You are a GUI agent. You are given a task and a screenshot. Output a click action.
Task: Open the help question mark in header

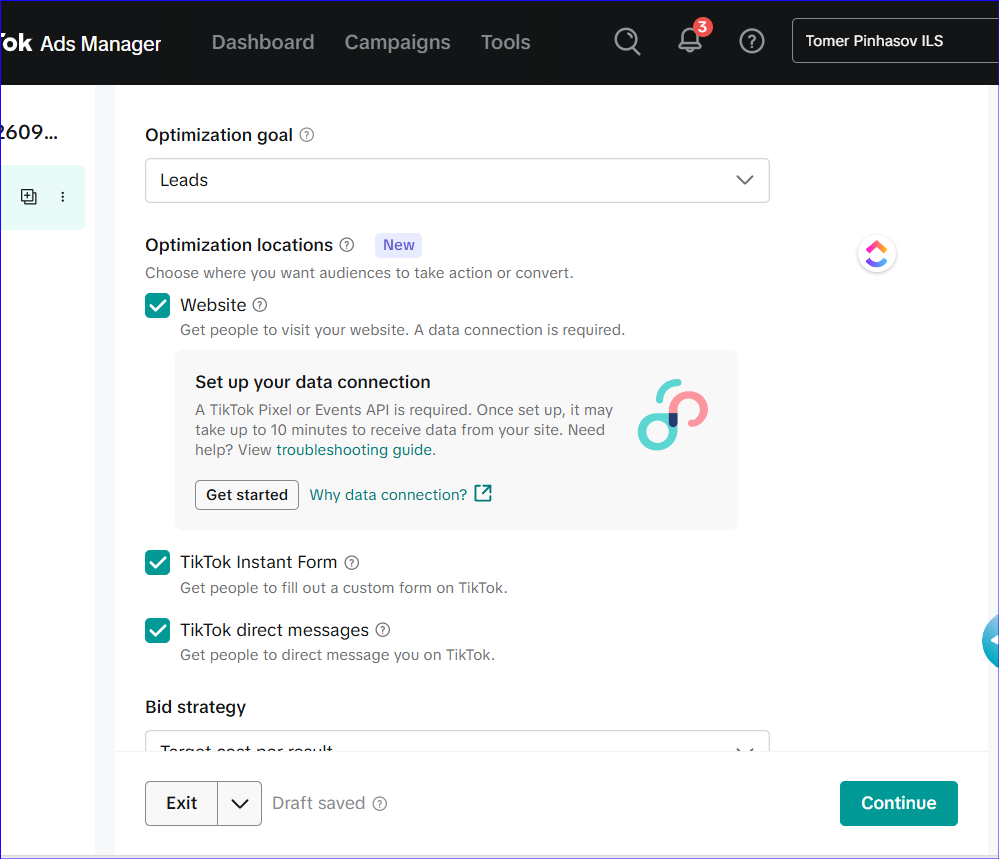coord(752,41)
